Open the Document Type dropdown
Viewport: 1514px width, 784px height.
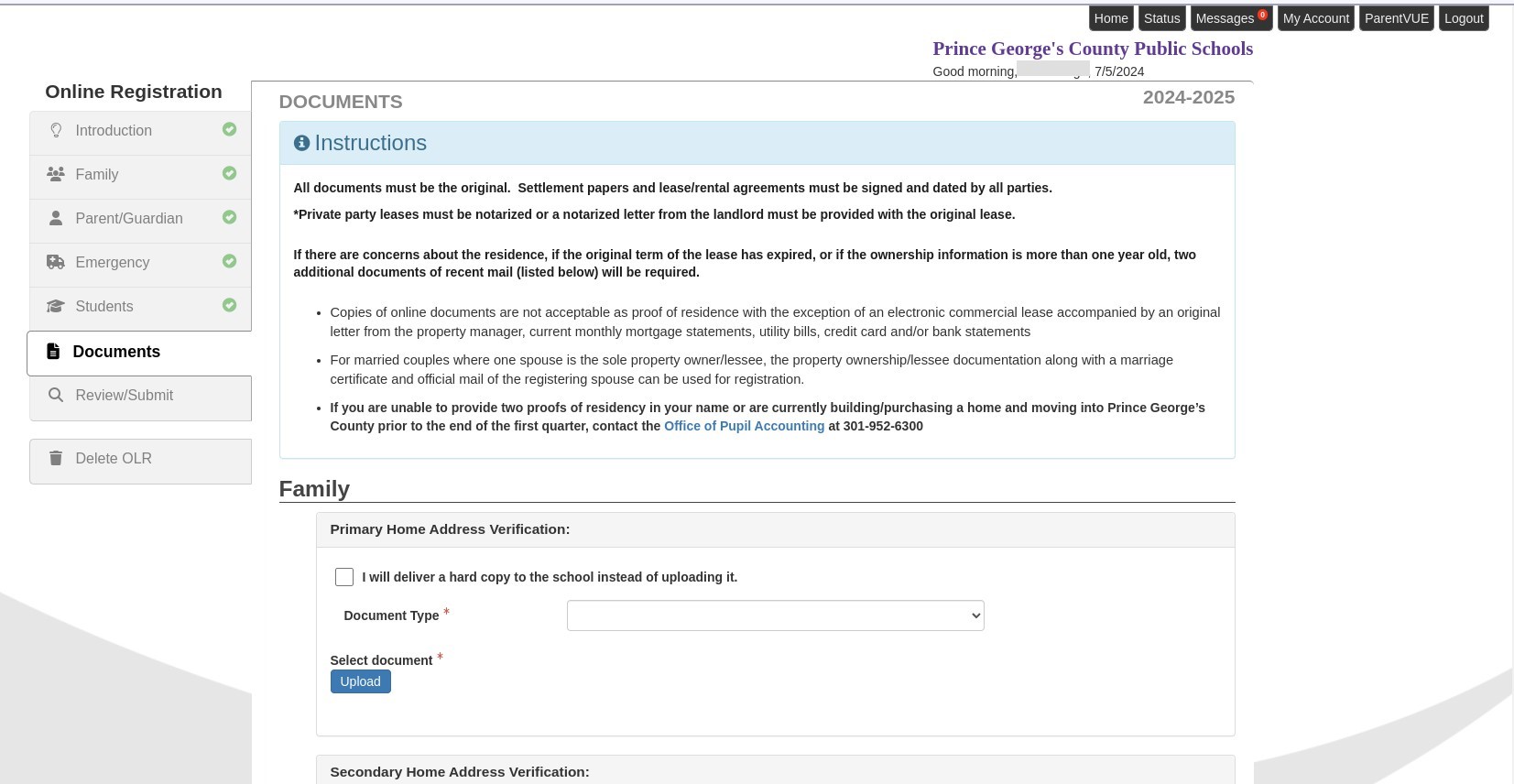pyautogui.click(x=774, y=615)
